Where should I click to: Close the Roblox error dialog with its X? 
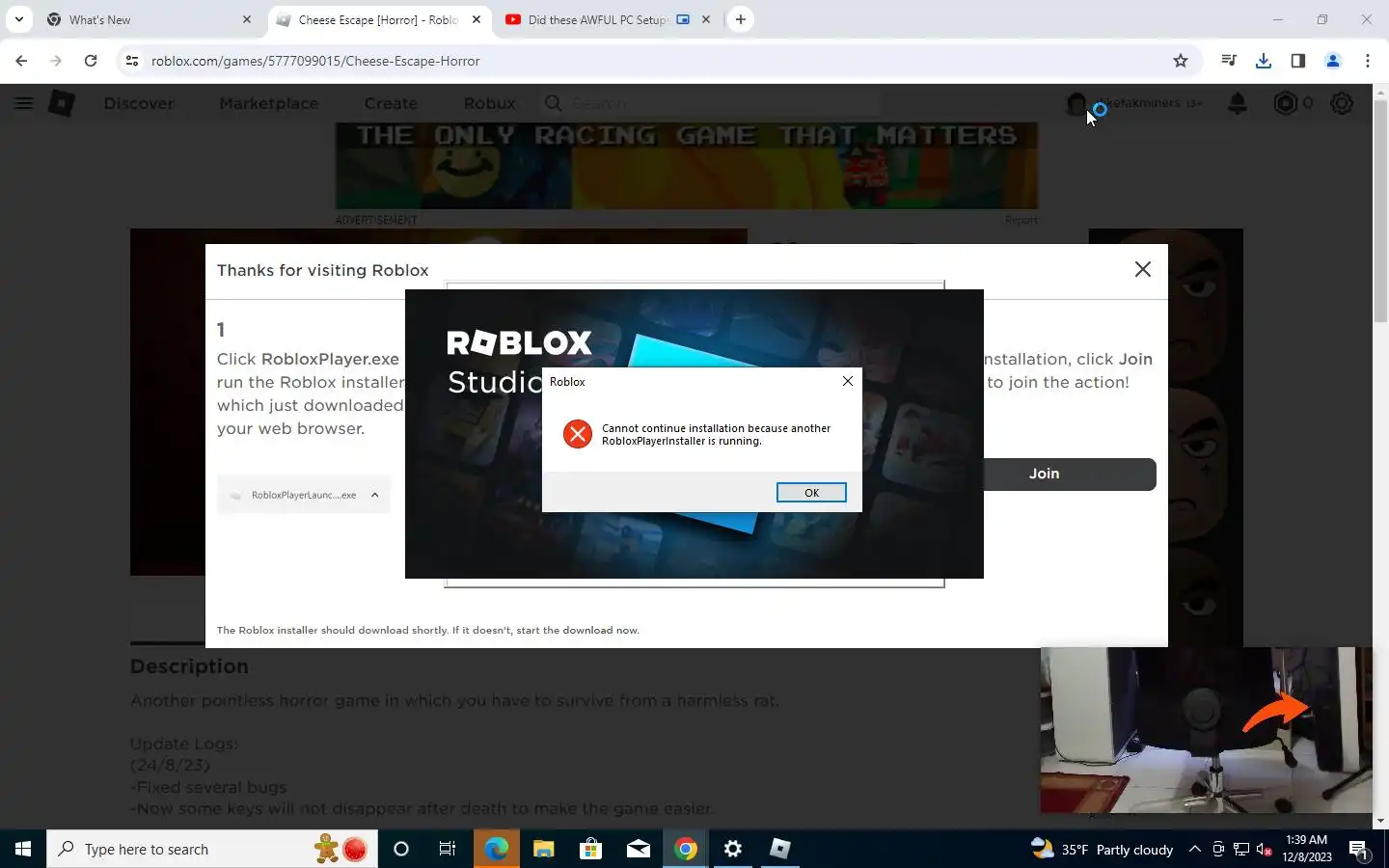pyautogui.click(x=848, y=381)
